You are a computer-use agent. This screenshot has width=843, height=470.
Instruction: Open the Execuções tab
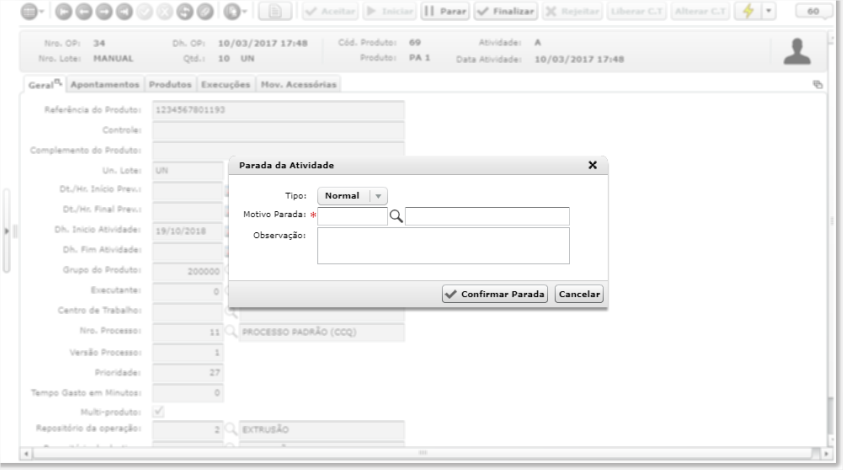point(225,84)
